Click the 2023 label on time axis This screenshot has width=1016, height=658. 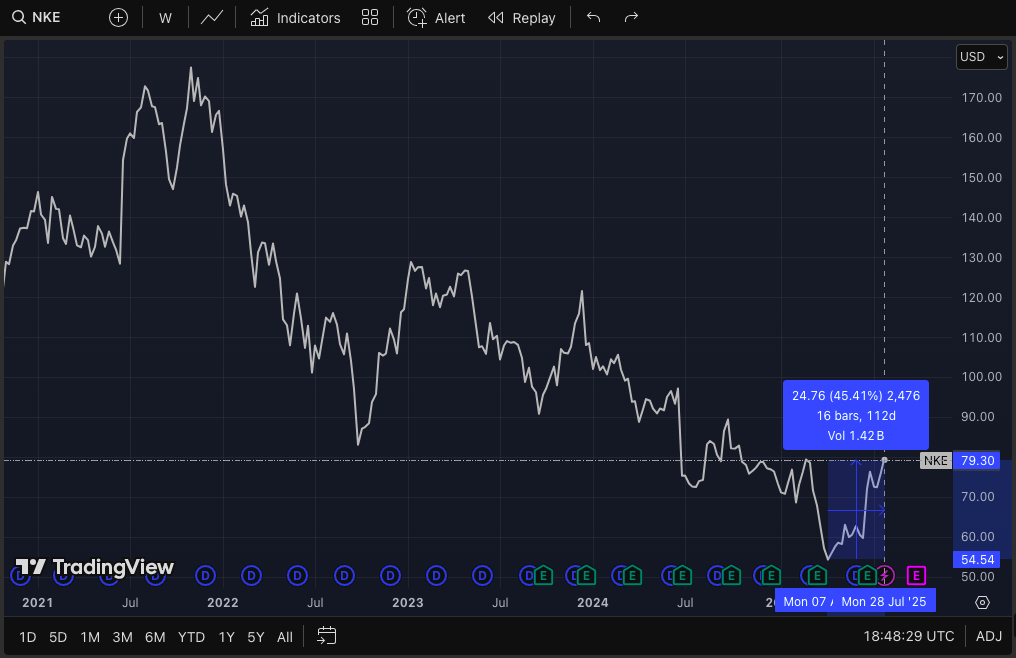[x=408, y=603]
